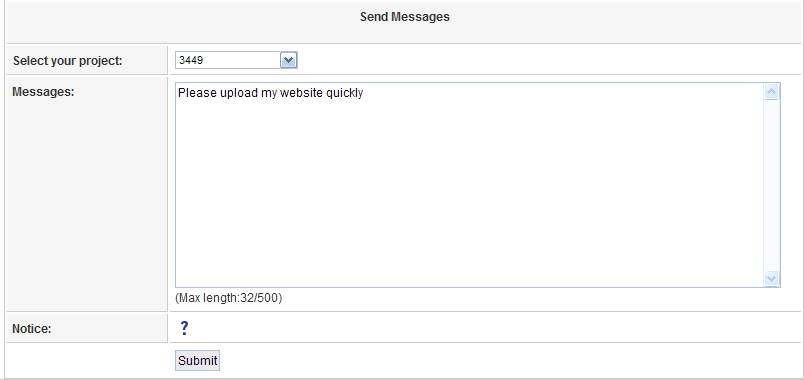804x380 pixels.
Task: Focus the empty area of Messages textarea
Action: 469,195
